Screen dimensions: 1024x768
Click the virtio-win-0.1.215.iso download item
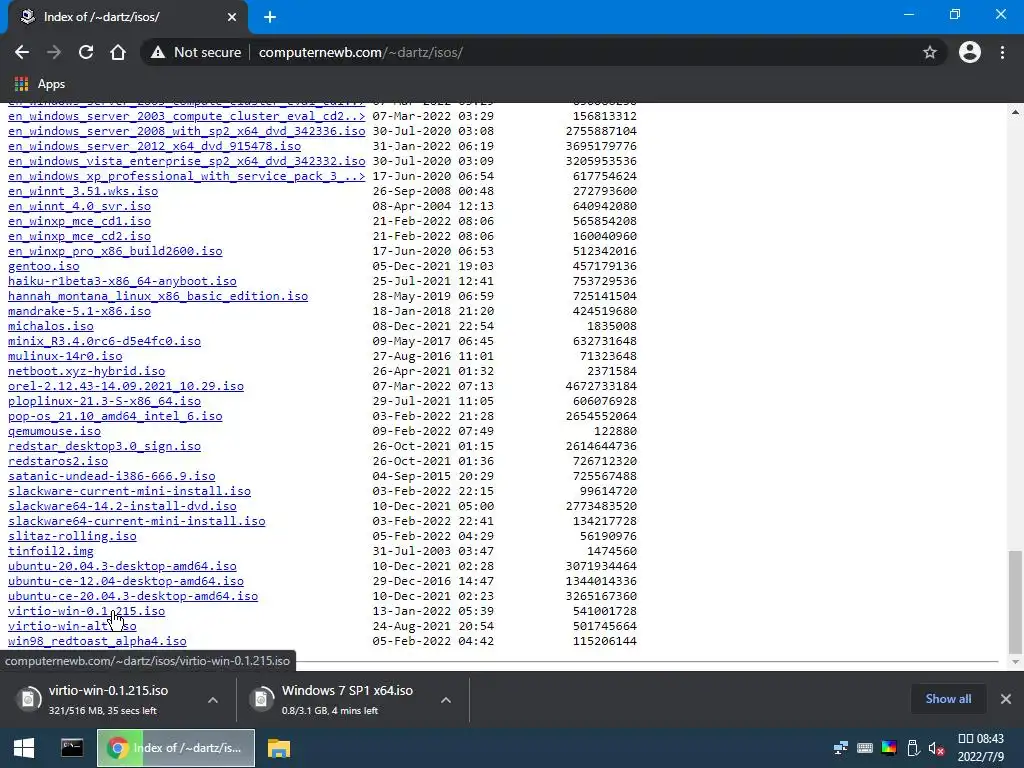(108, 699)
